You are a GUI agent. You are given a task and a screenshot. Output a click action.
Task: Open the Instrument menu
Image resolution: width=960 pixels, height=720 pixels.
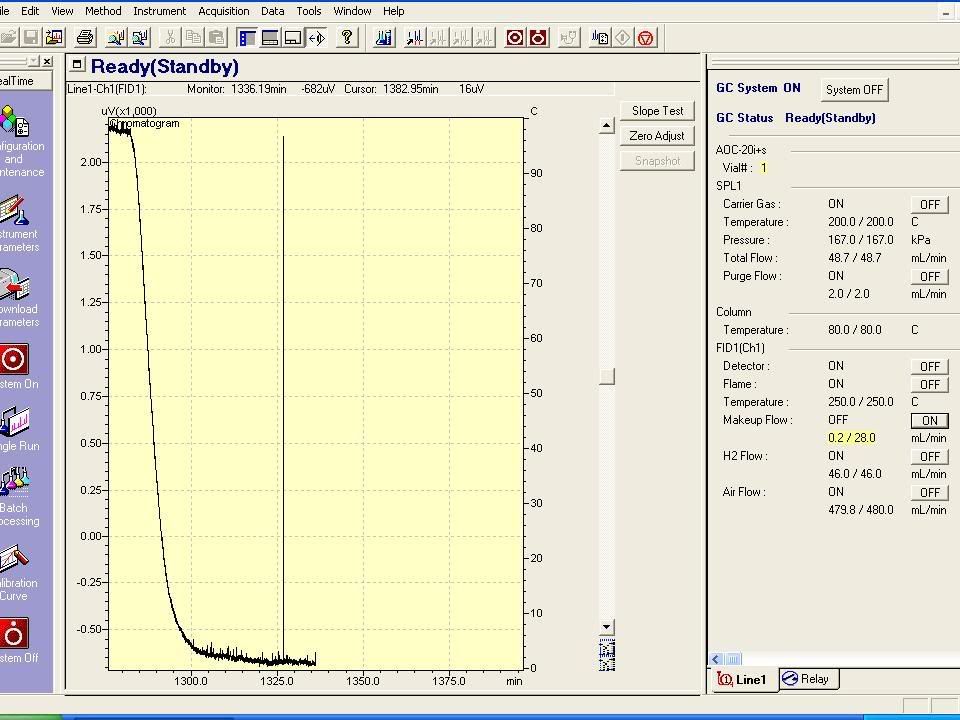(159, 11)
